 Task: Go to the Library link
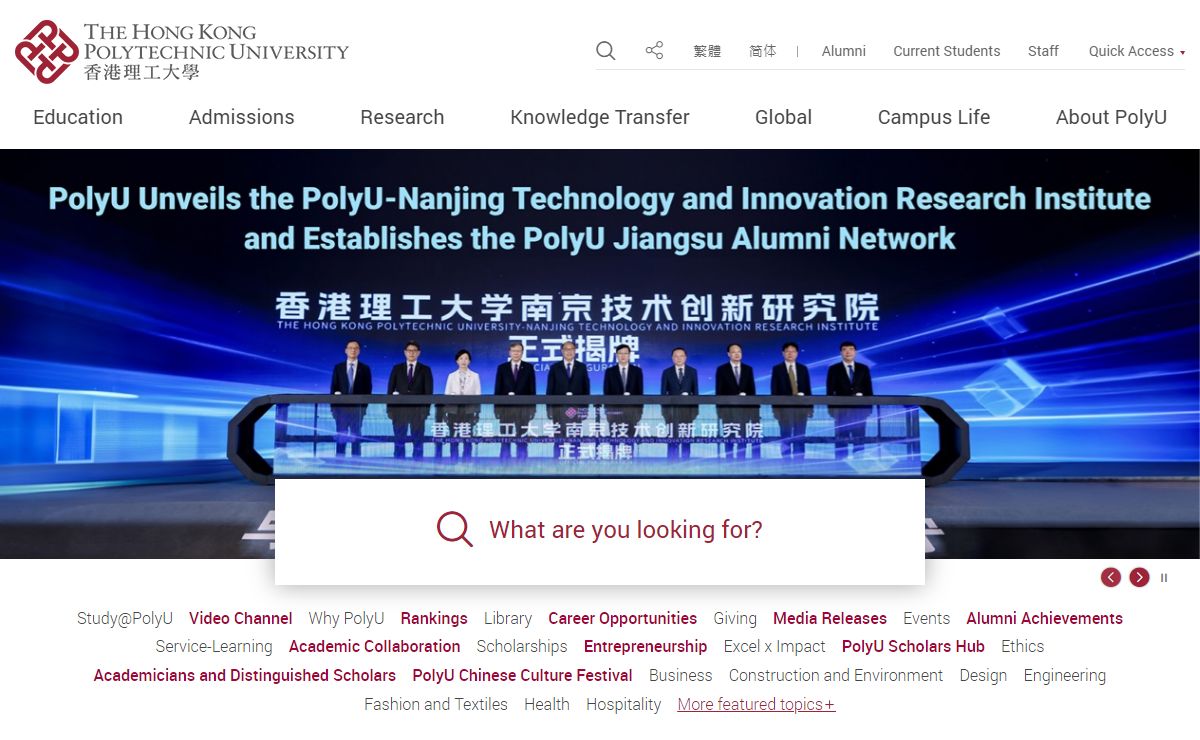coord(508,618)
